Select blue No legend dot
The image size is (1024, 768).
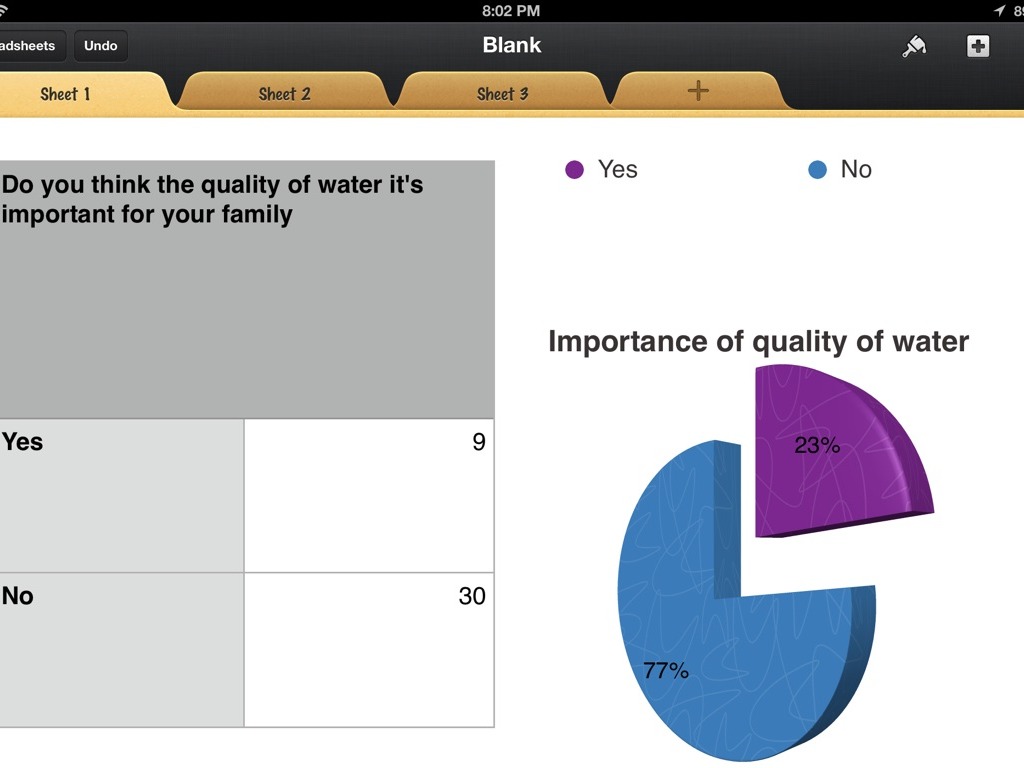(818, 170)
